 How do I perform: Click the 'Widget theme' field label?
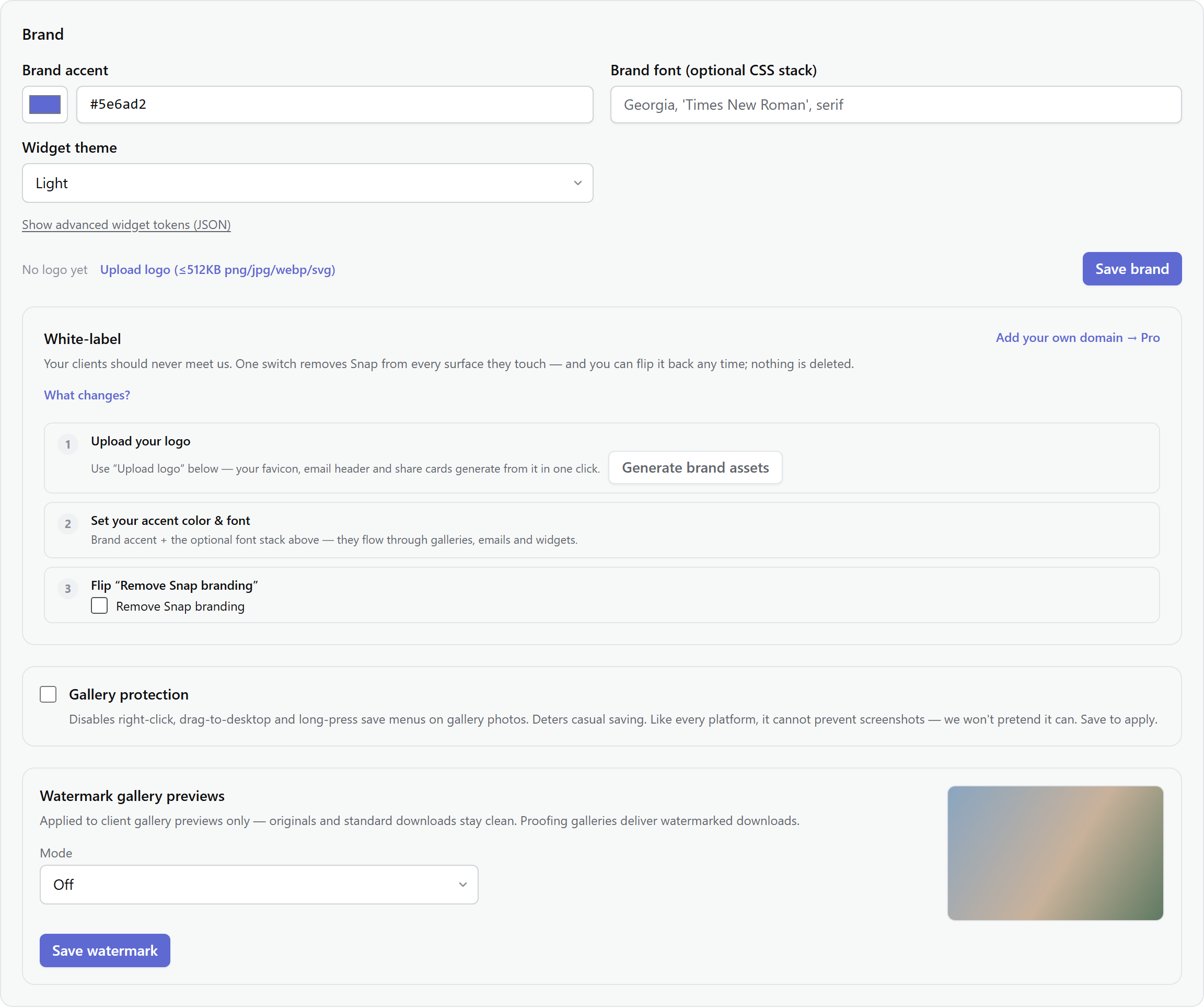70,147
